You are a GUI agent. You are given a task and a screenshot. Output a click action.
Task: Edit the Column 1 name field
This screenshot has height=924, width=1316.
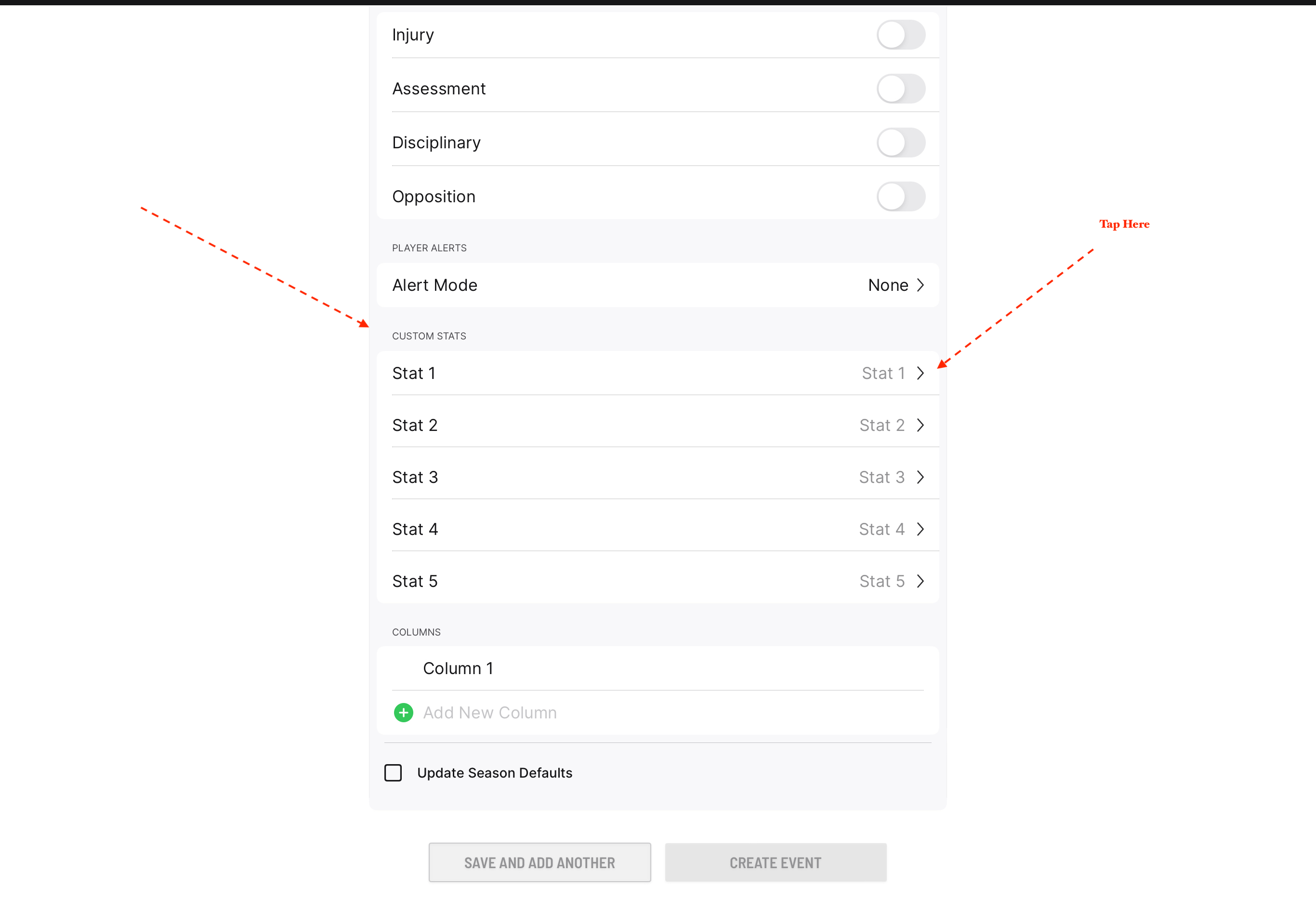[x=658, y=668]
